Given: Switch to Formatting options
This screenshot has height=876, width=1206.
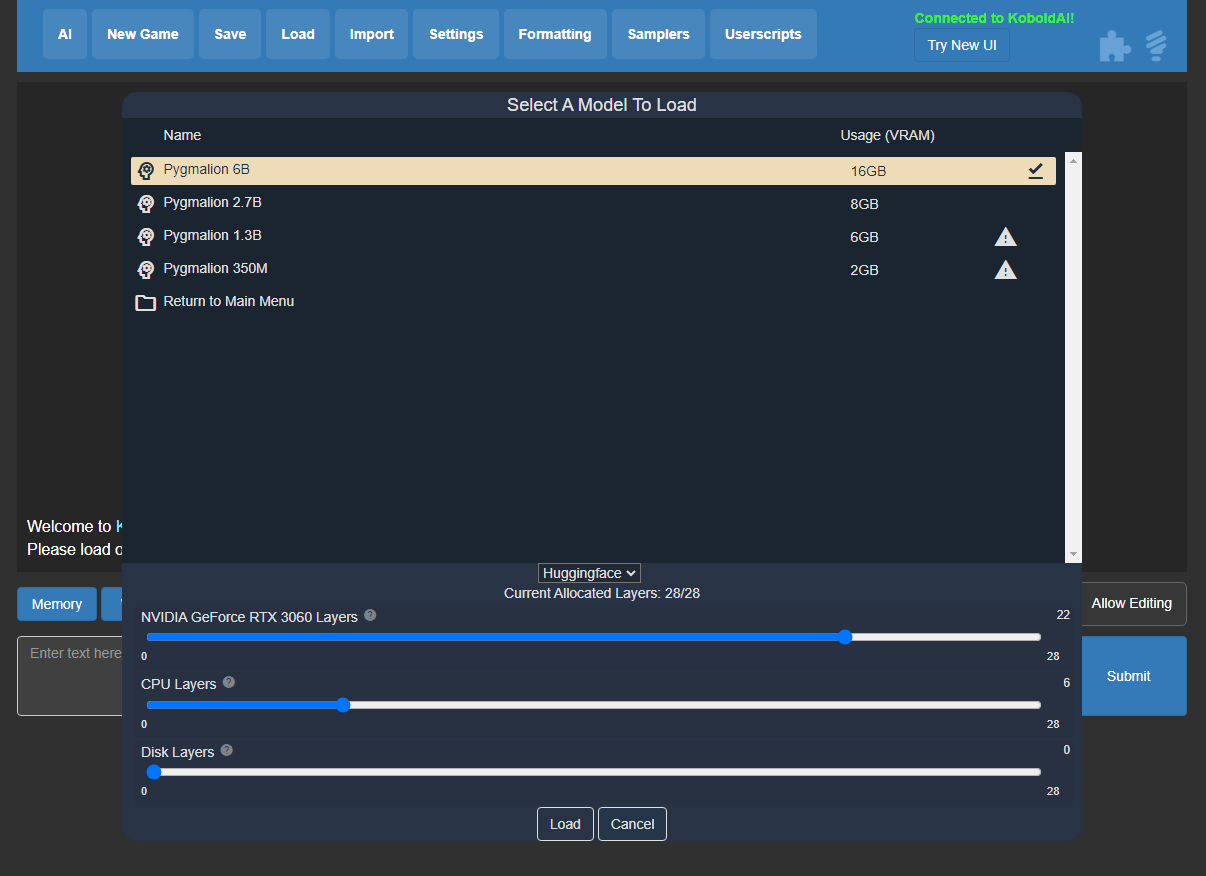Looking at the screenshot, I should (554, 33).
